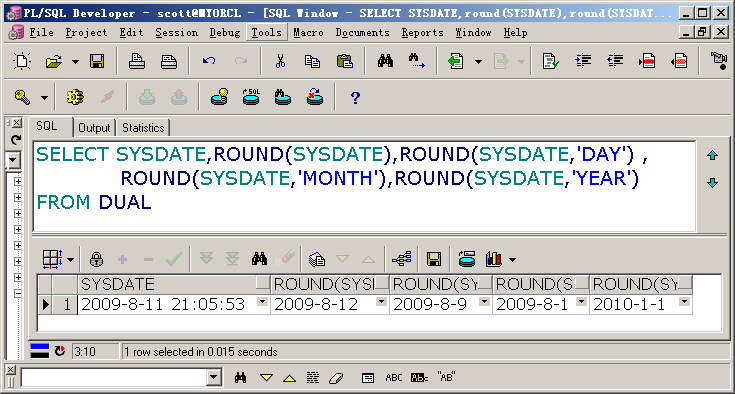This screenshot has height=394, width=735.
Task: Open dropdown arrow next to Open folder icon
Action: tap(75, 61)
